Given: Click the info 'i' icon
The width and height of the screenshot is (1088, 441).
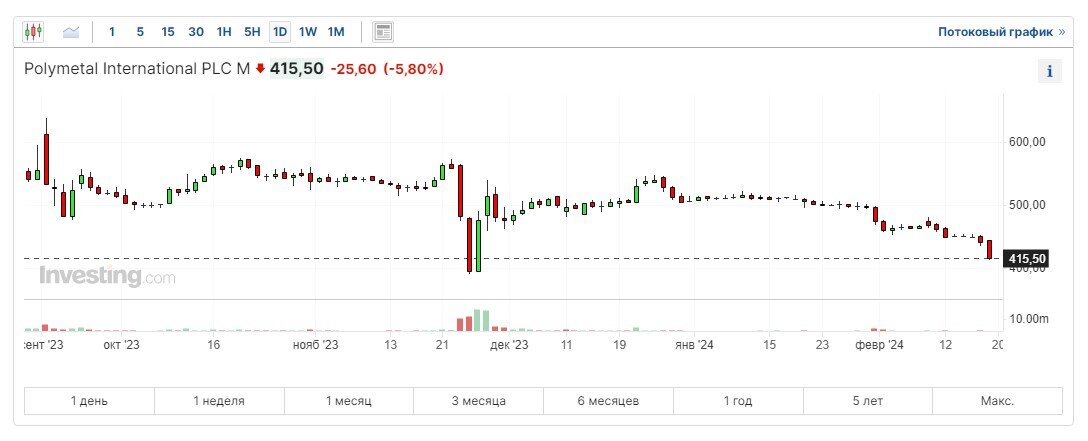Looking at the screenshot, I should (1050, 71).
